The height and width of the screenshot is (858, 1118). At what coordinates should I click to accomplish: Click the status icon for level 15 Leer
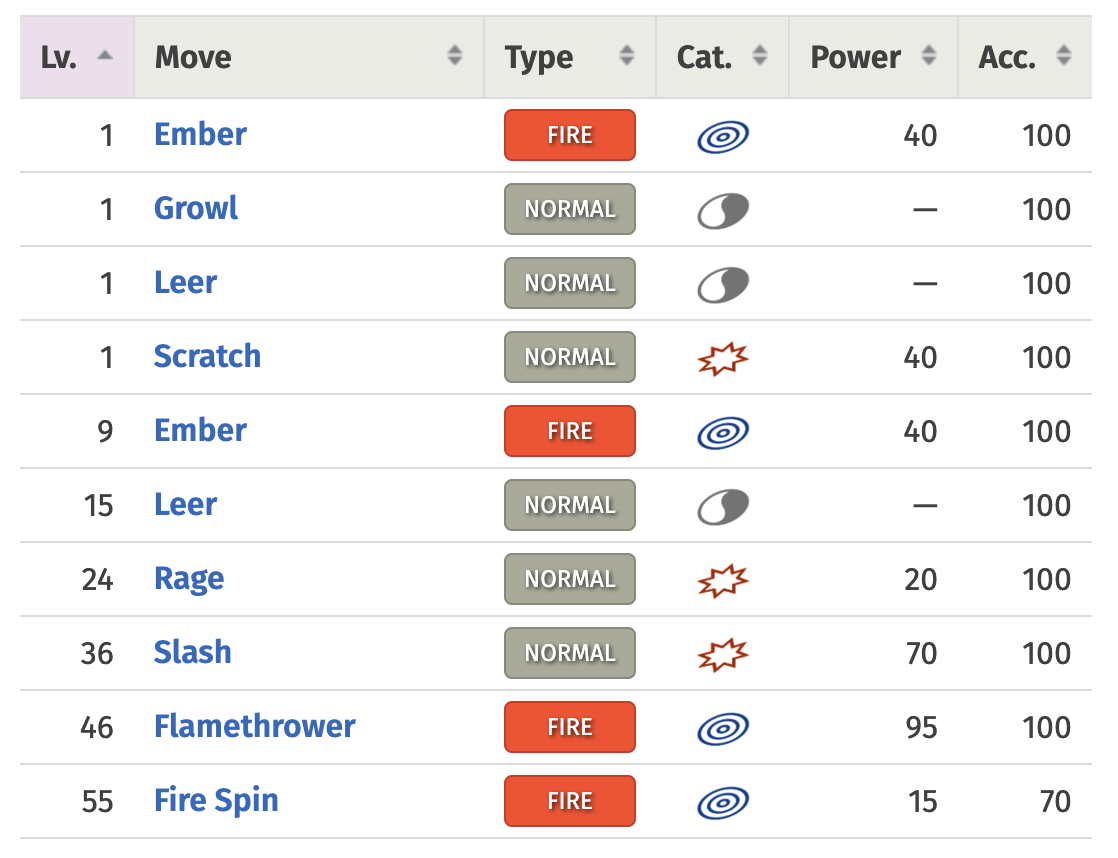point(722,505)
